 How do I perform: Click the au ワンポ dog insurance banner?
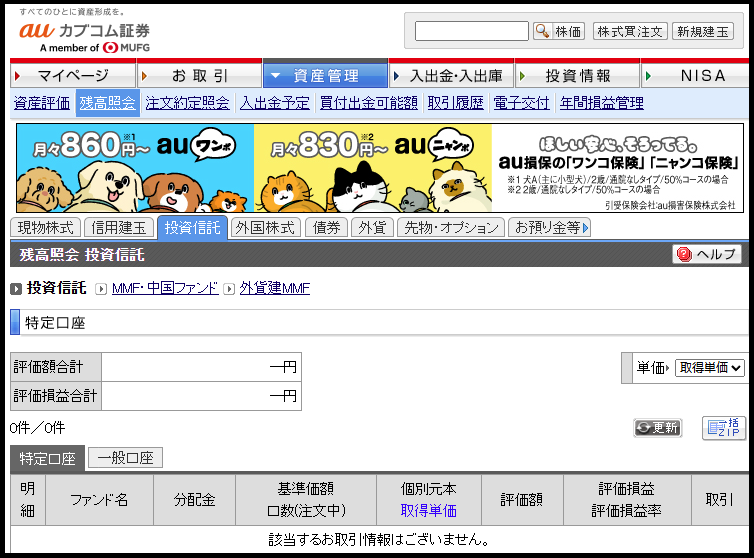point(135,168)
